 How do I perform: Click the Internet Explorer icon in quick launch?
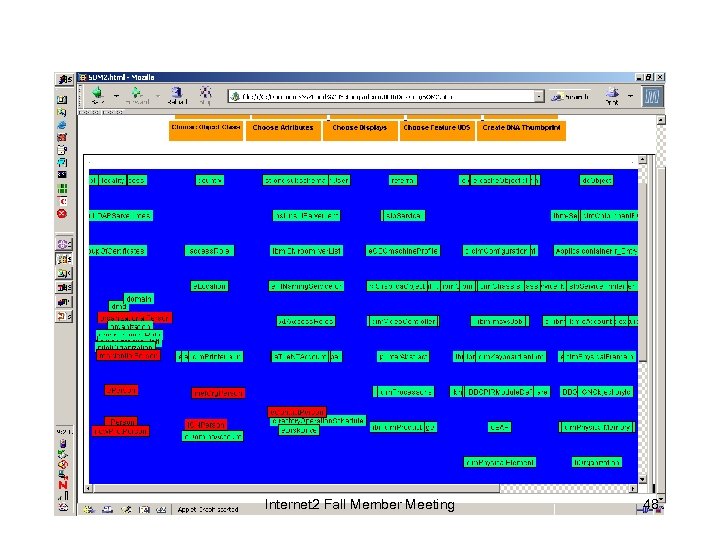point(62,125)
